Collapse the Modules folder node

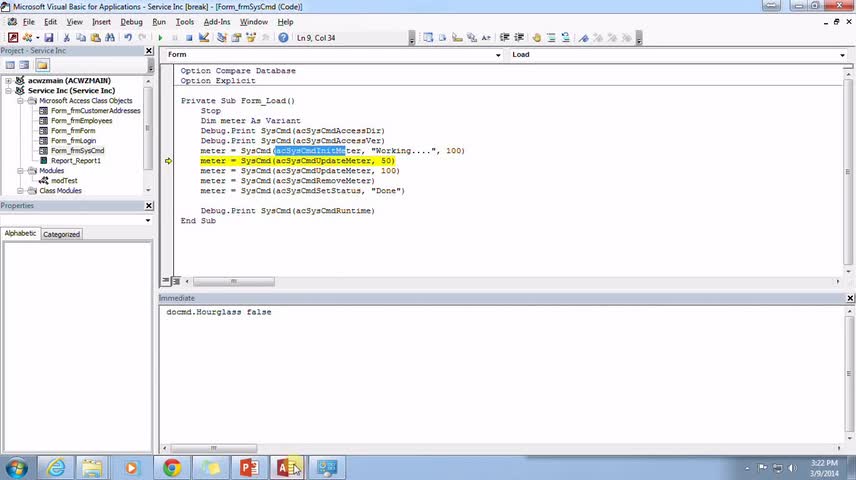coord(20,171)
